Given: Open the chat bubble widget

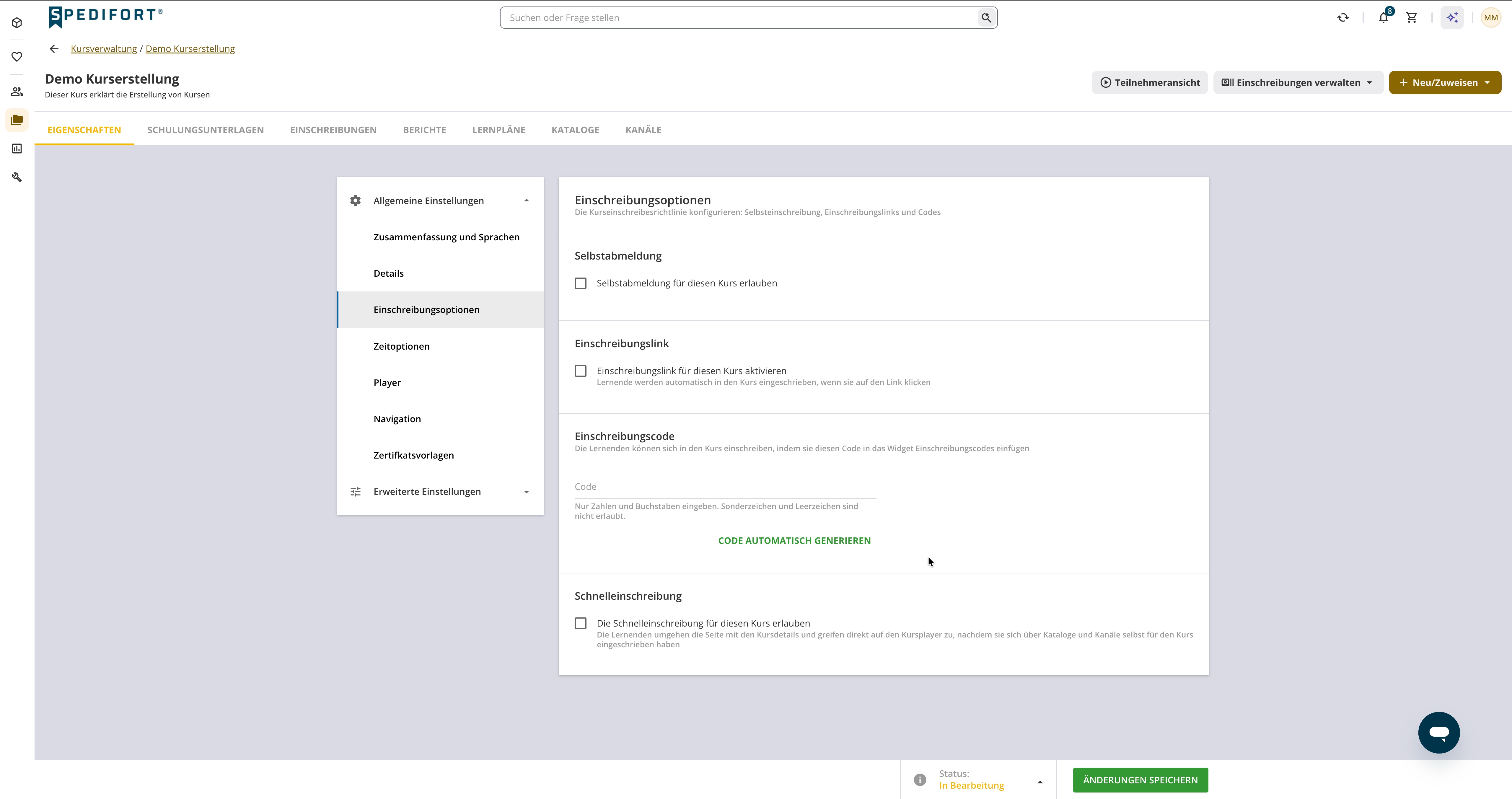Looking at the screenshot, I should pos(1439,732).
